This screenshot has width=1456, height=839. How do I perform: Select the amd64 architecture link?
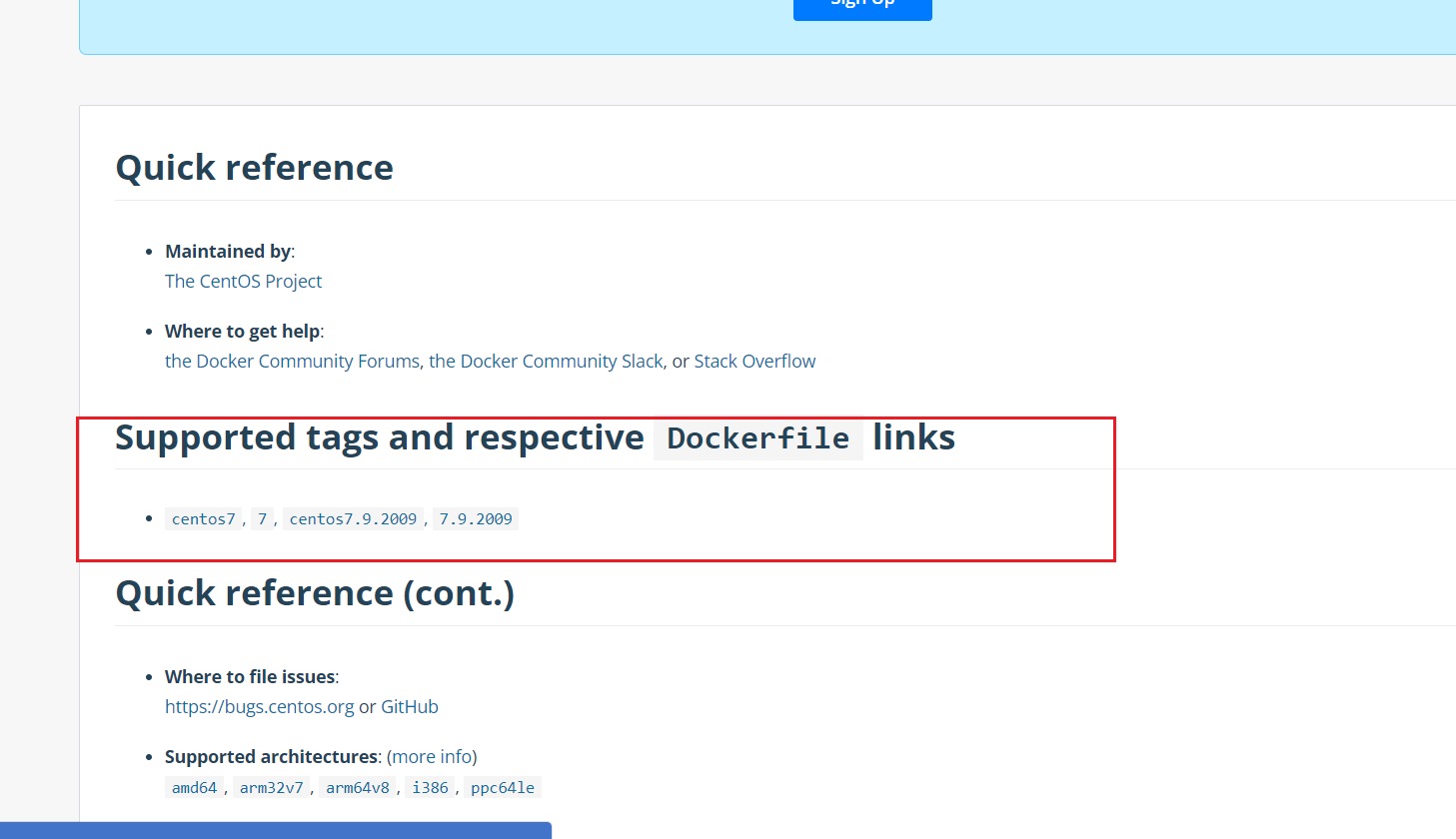point(194,787)
